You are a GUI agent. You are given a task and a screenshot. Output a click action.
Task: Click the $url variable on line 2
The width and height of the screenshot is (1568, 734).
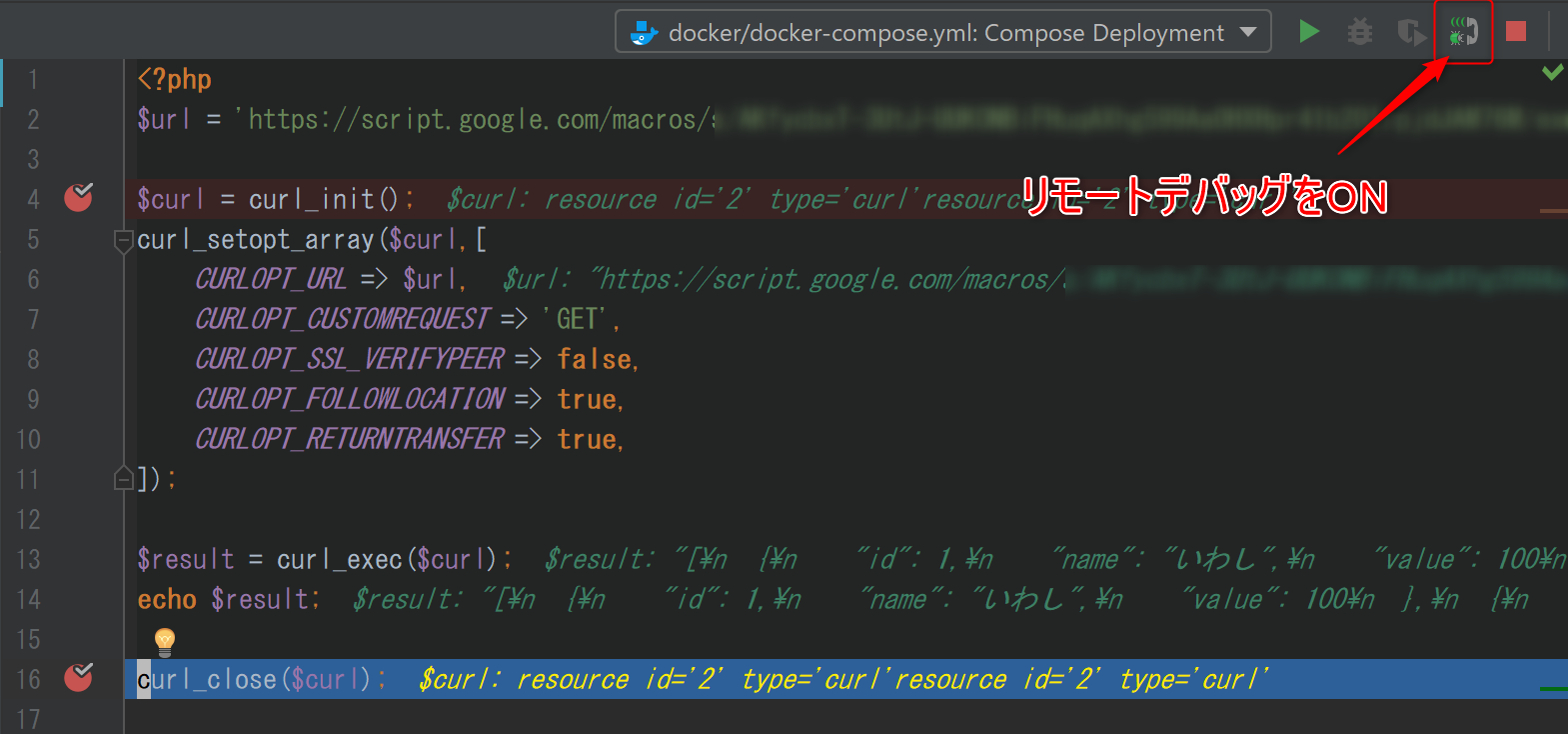163,119
